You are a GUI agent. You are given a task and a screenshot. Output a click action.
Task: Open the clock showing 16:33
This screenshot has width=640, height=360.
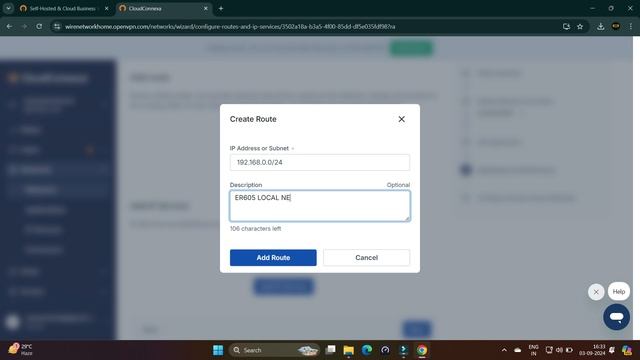tap(592, 350)
